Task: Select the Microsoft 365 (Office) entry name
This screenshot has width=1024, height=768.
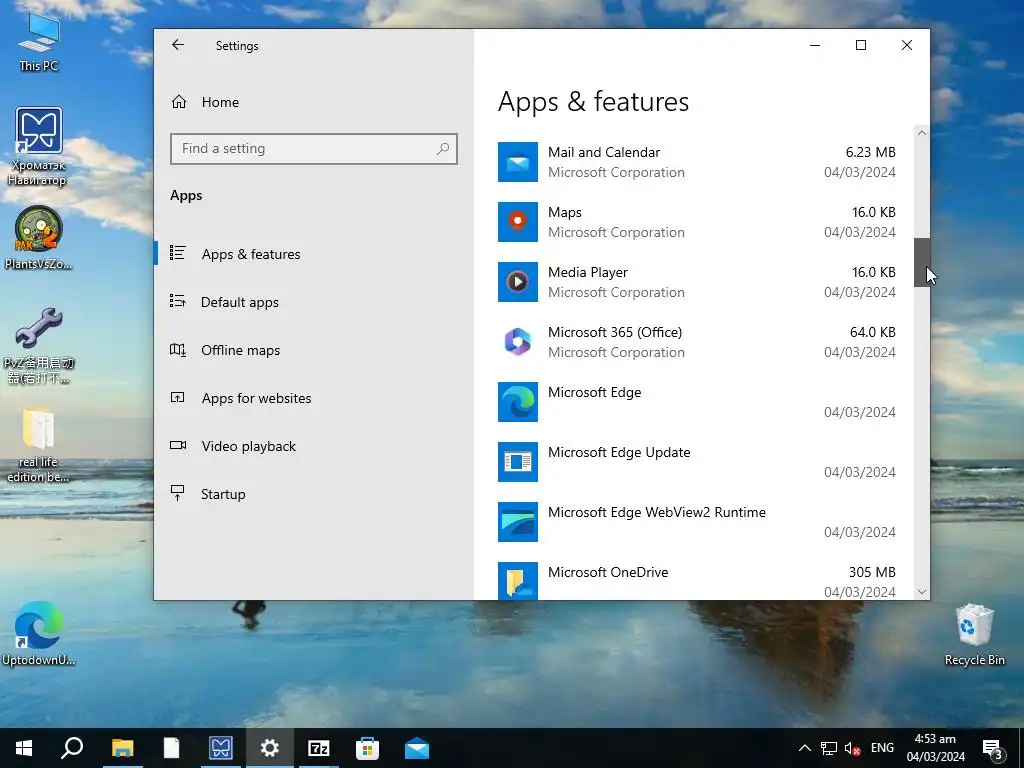Action: coord(615,332)
